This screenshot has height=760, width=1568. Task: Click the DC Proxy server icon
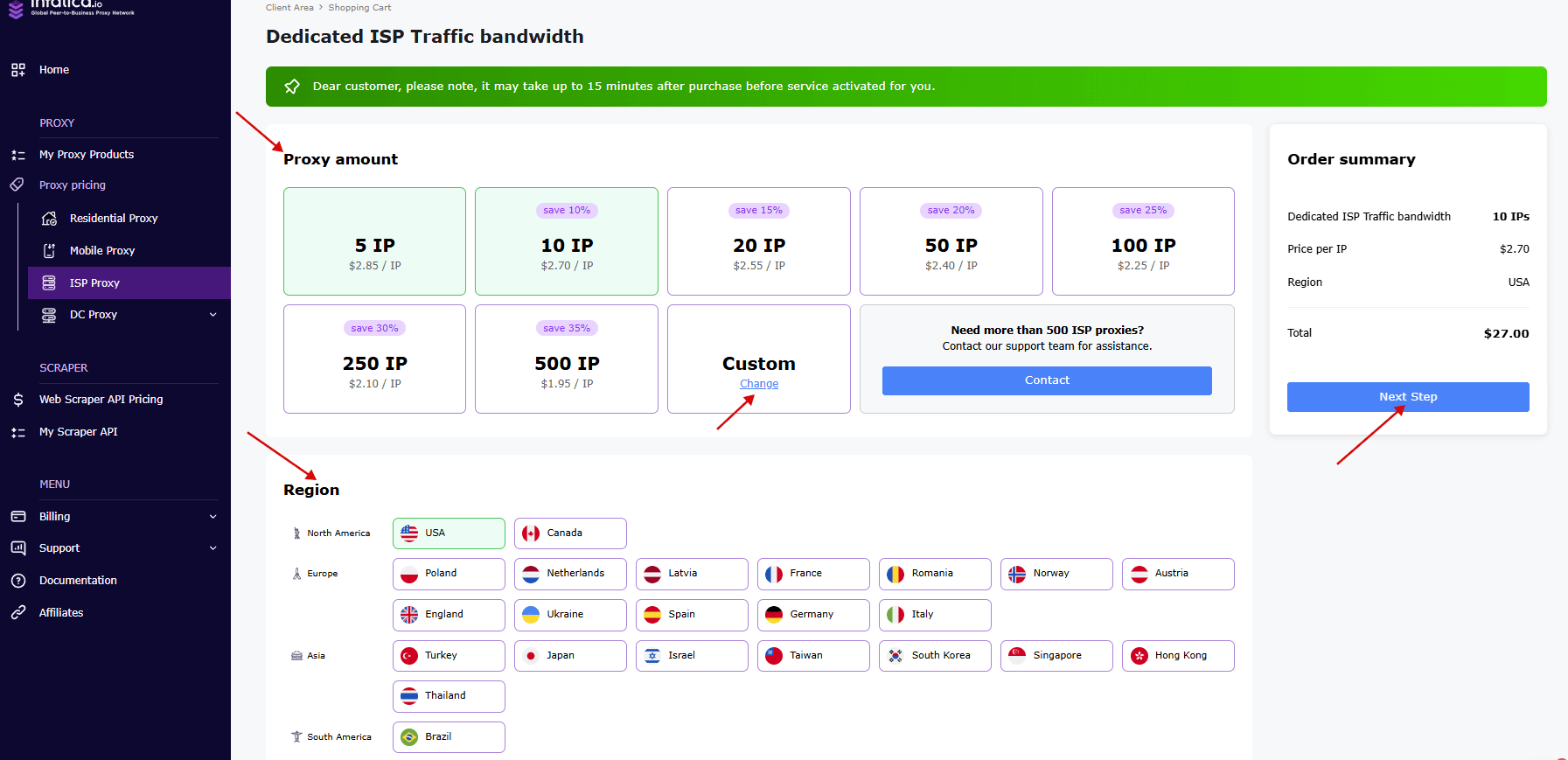point(49,315)
